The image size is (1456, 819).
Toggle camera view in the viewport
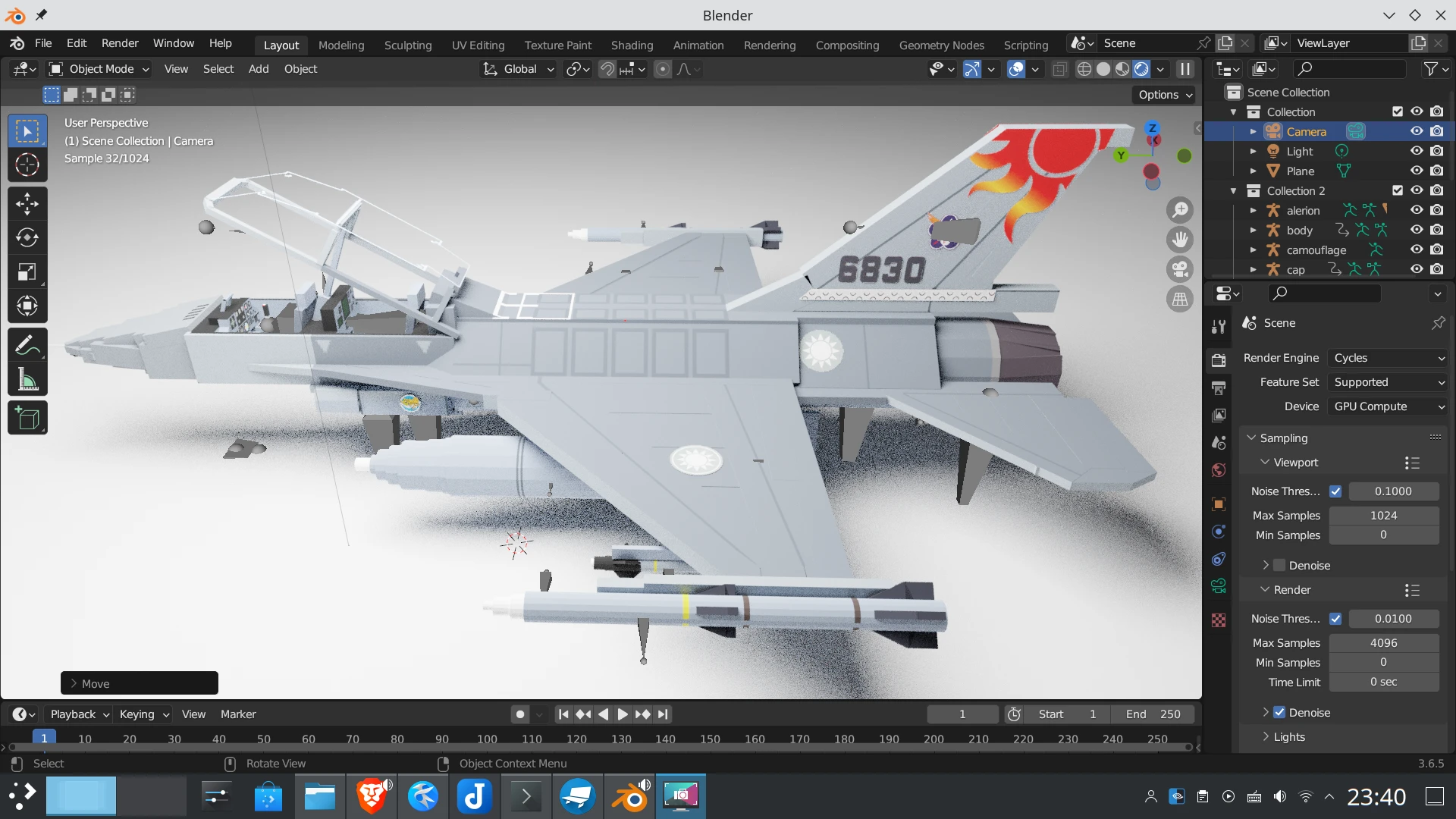(x=1180, y=269)
